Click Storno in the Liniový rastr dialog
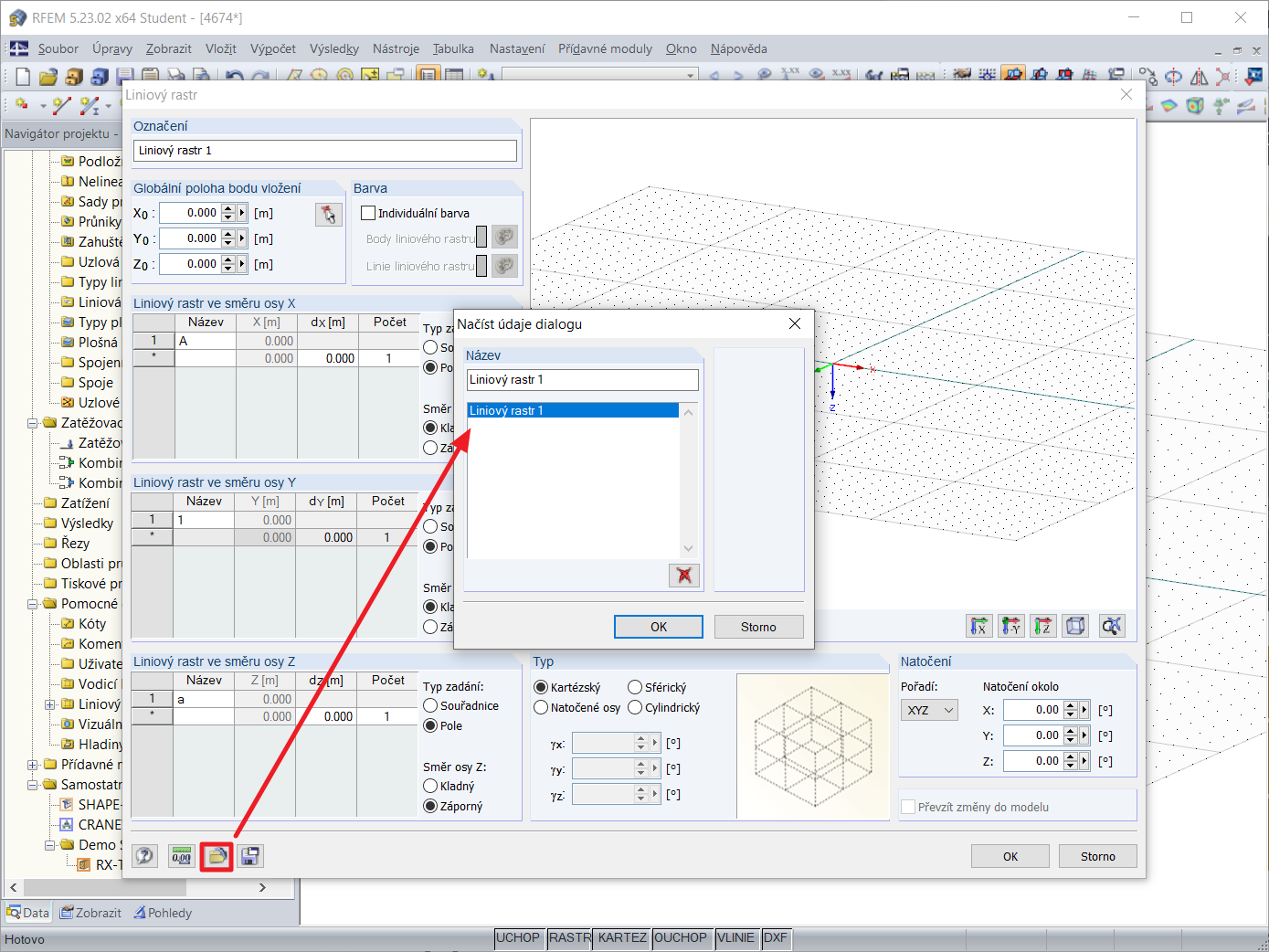Screen dimensions: 1269x952 pos(1098,856)
